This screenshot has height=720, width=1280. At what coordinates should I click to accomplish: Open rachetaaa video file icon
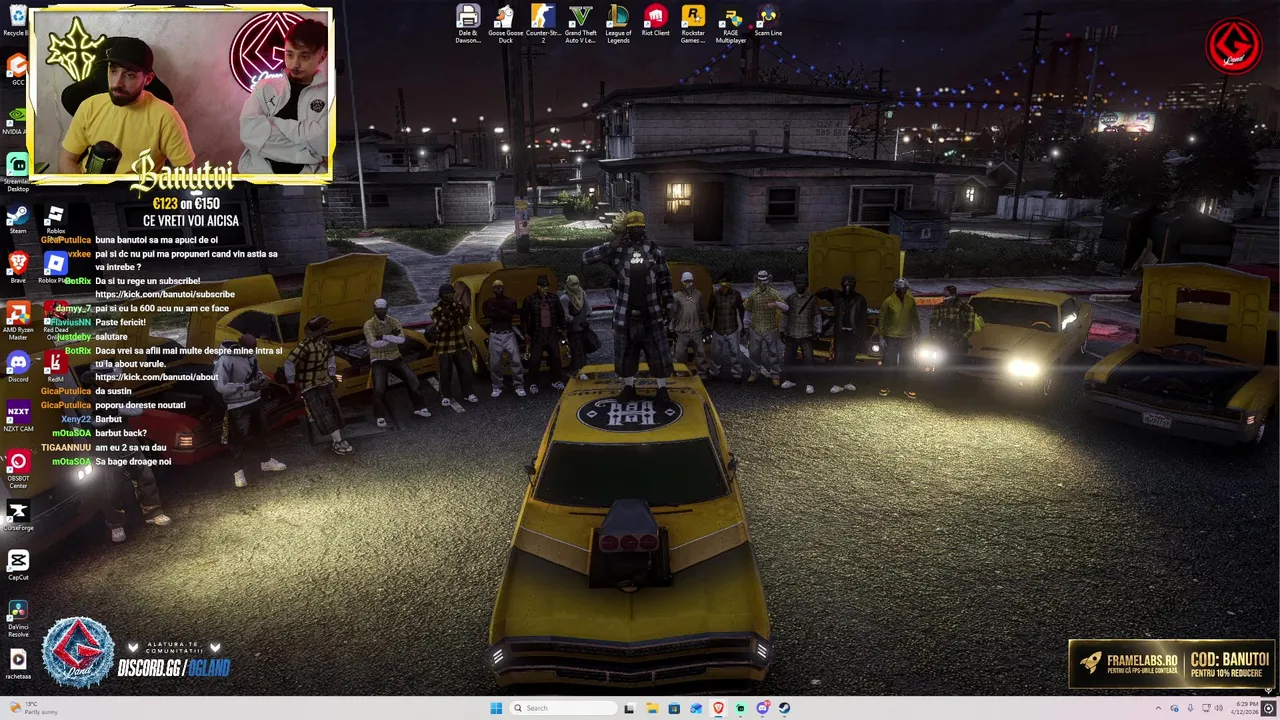click(x=17, y=663)
